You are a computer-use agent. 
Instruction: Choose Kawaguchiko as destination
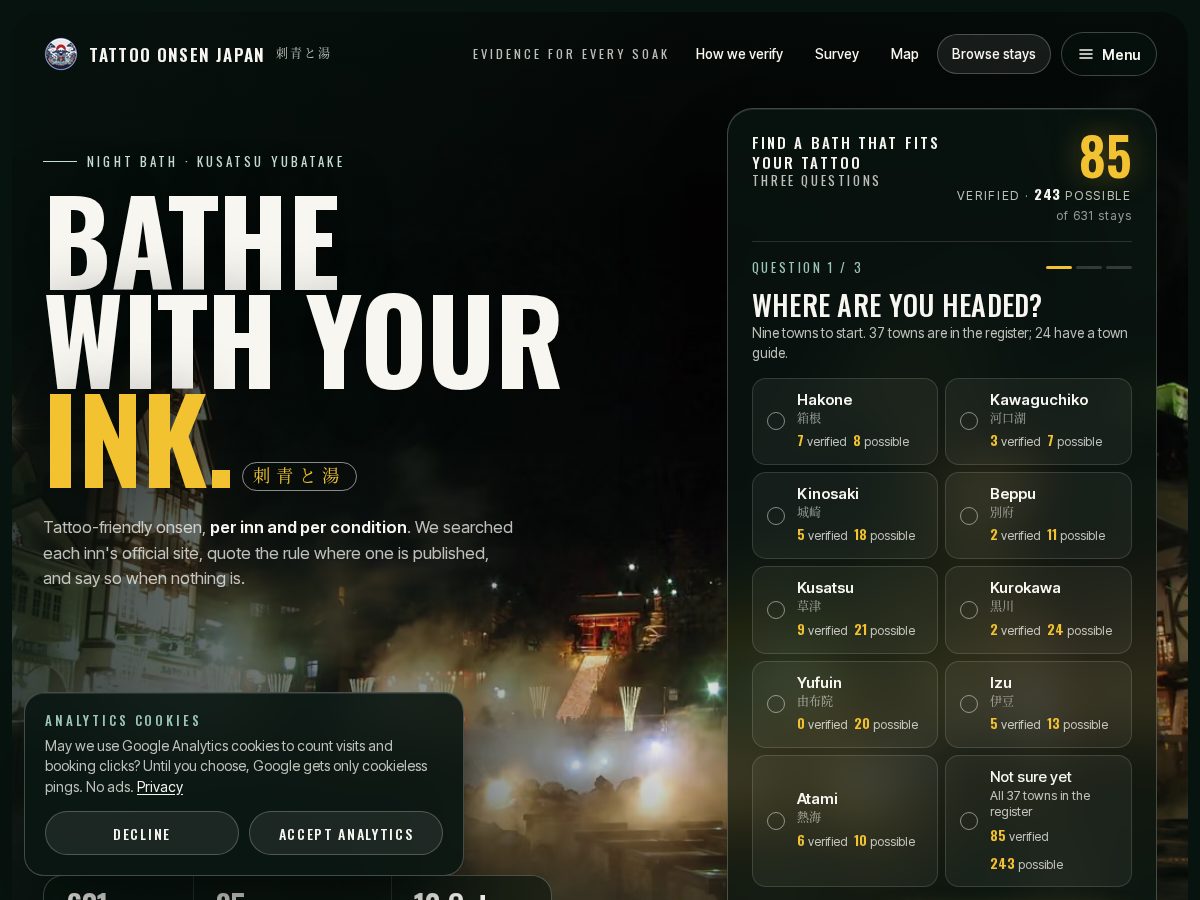(x=1038, y=421)
